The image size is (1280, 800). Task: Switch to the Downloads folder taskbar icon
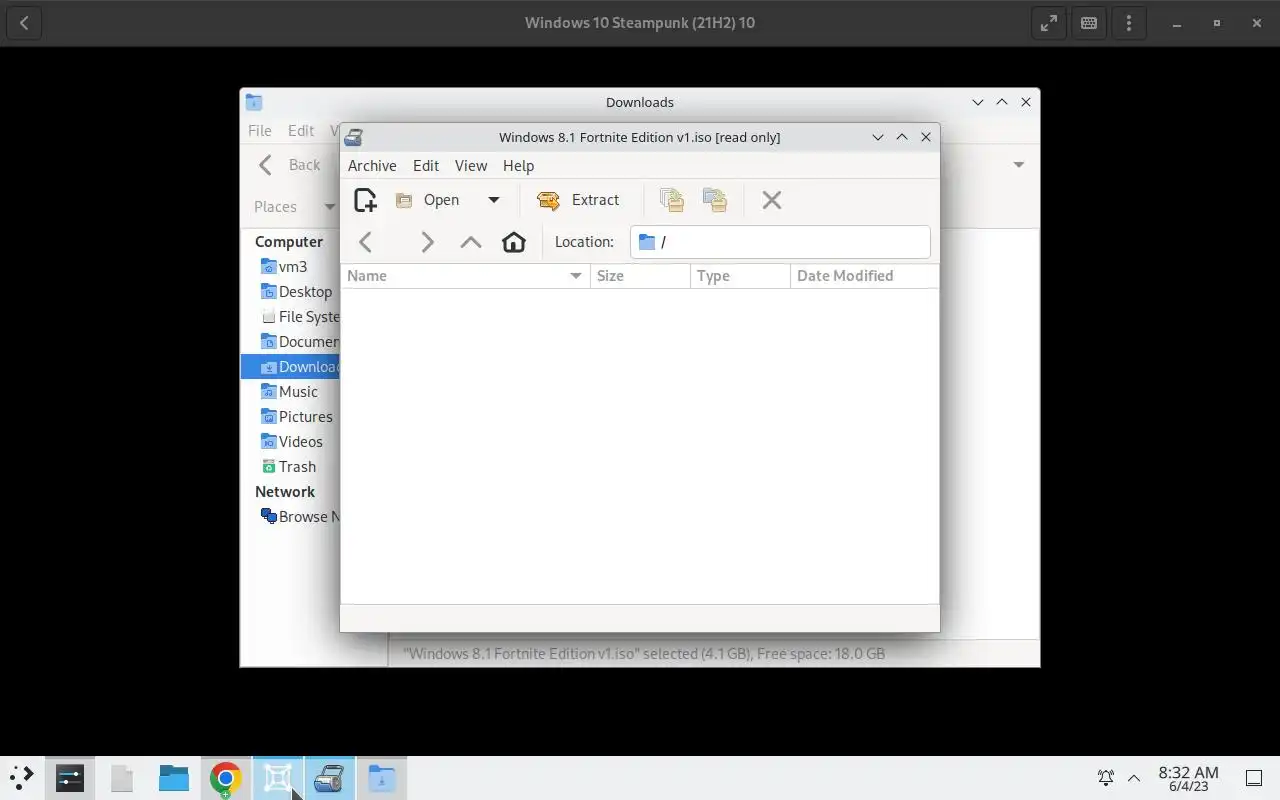tap(382, 778)
